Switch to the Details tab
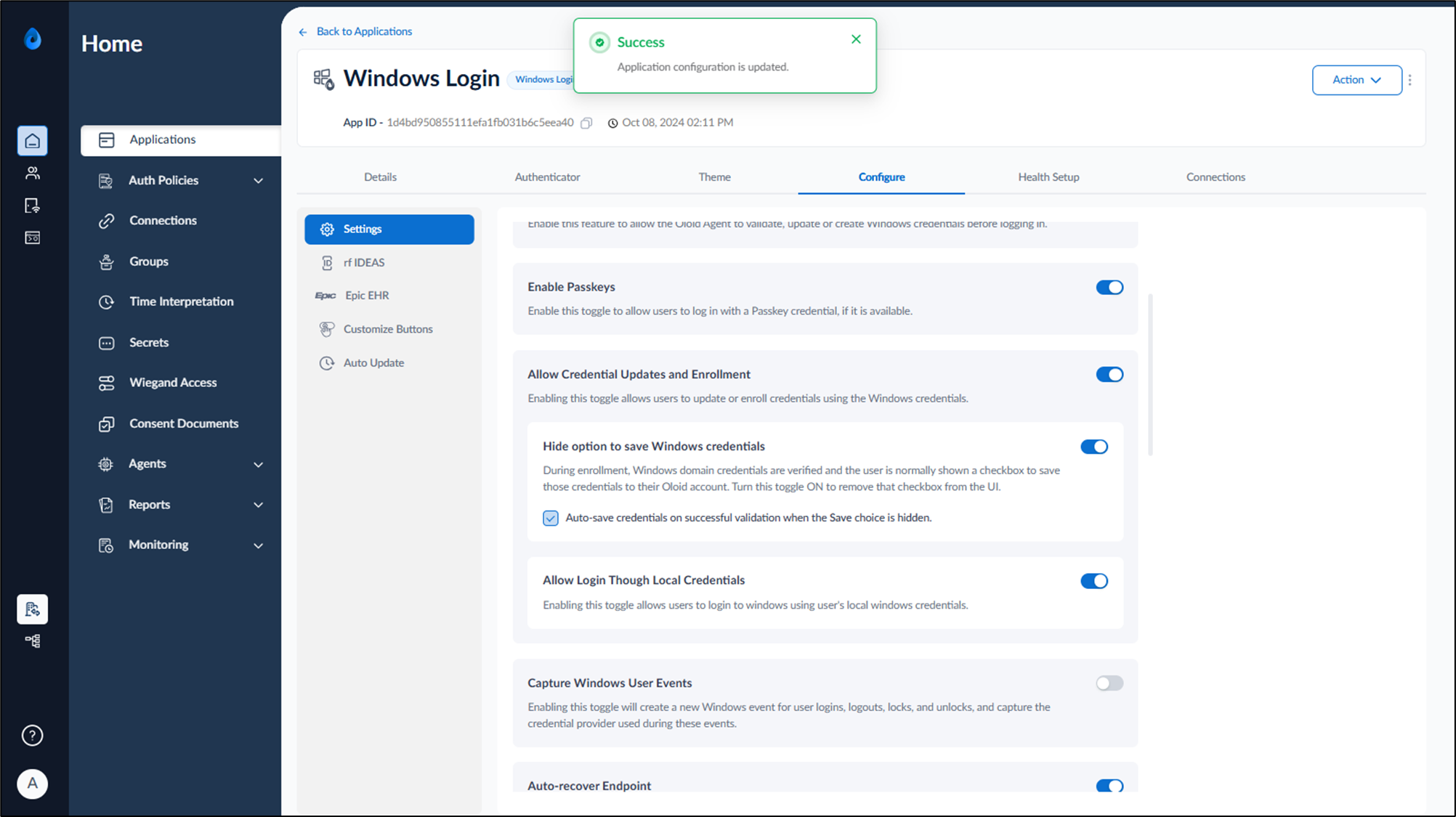Screen dimensions: 1456x817 tap(380, 177)
